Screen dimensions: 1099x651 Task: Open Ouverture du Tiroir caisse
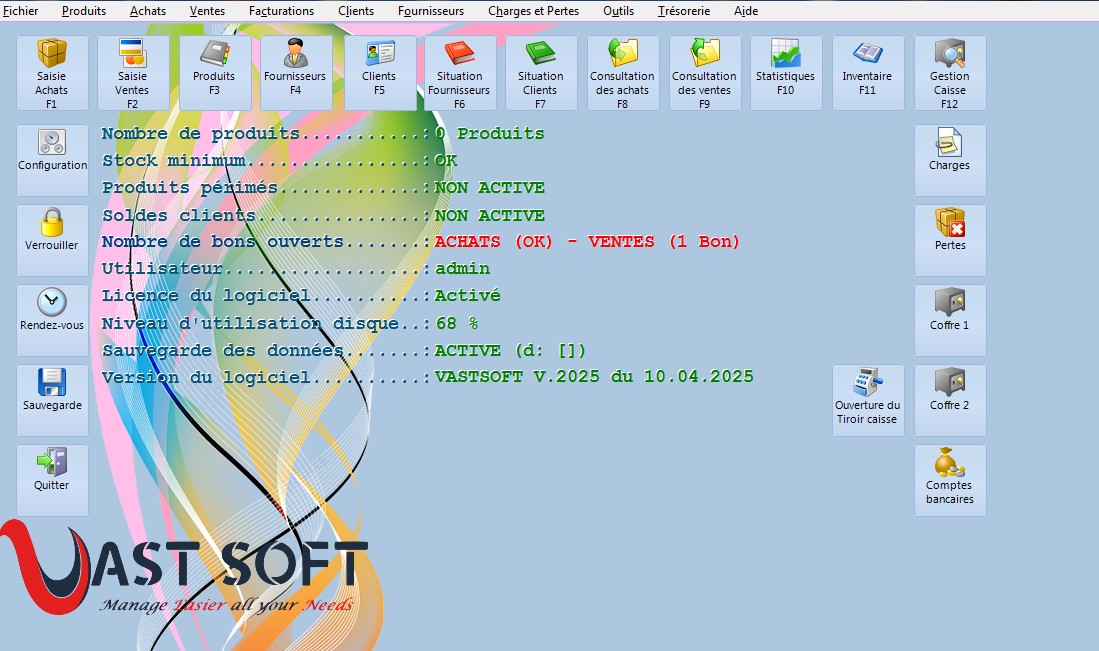pyautogui.click(x=868, y=399)
